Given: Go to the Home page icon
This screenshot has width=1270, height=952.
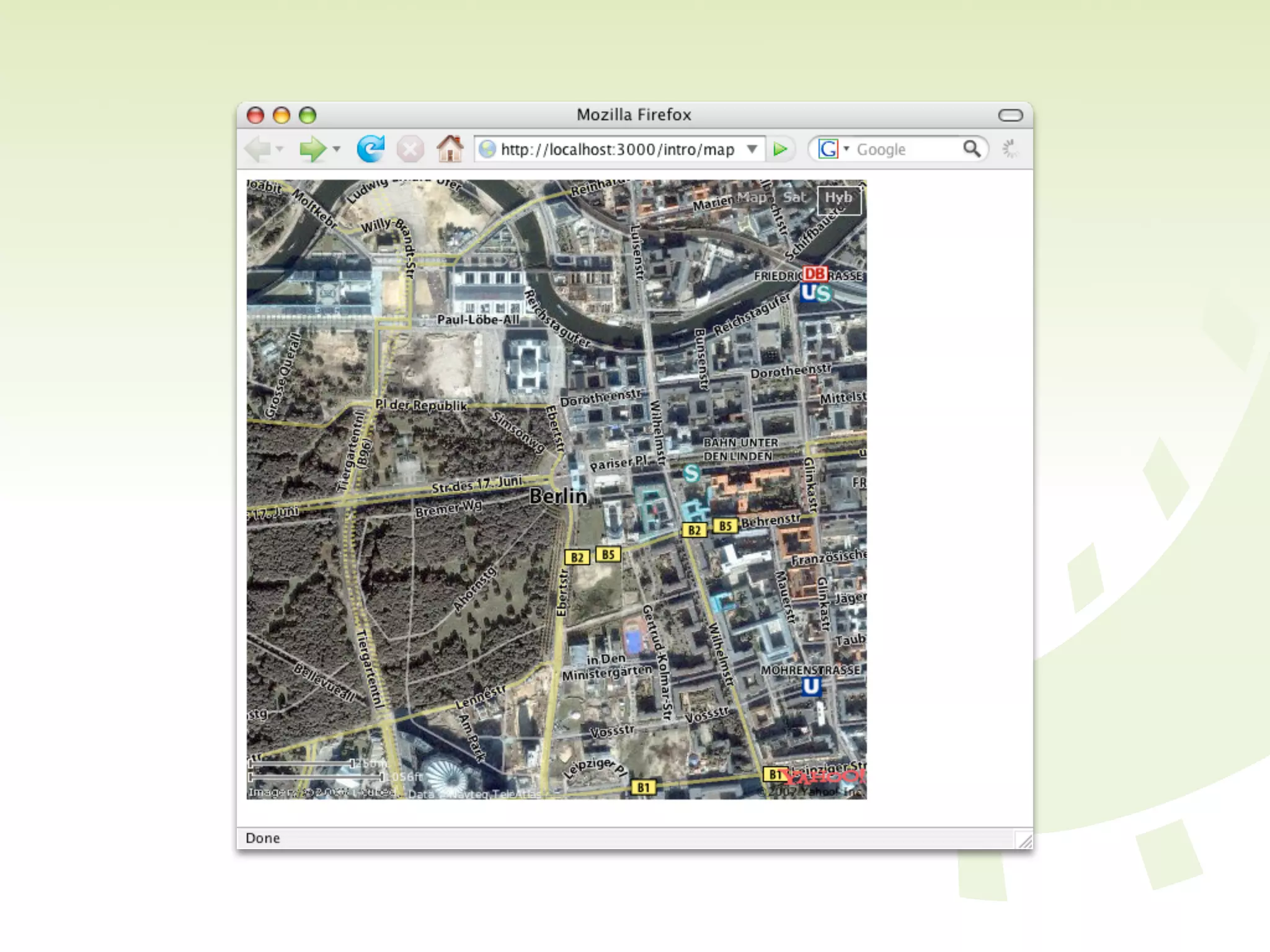Looking at the screenshot, I should pos(450,149).
